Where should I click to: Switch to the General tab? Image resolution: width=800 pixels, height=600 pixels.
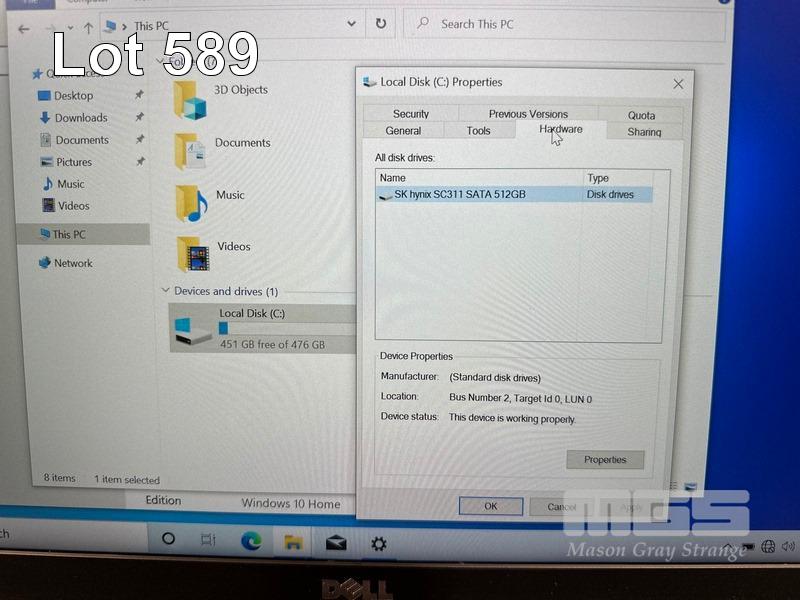click(x=403, y=131)
